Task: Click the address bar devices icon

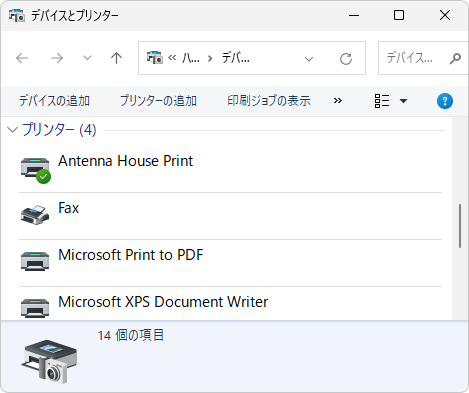Action: [x=155, y=58]
